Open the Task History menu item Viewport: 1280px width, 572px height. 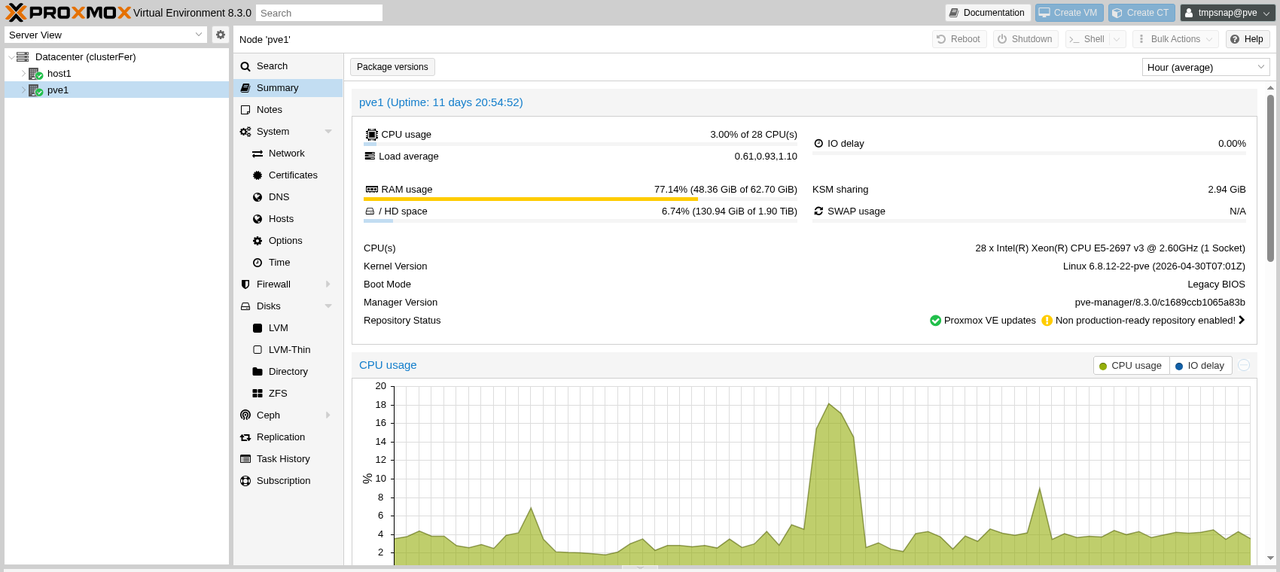tap(288, 459)
